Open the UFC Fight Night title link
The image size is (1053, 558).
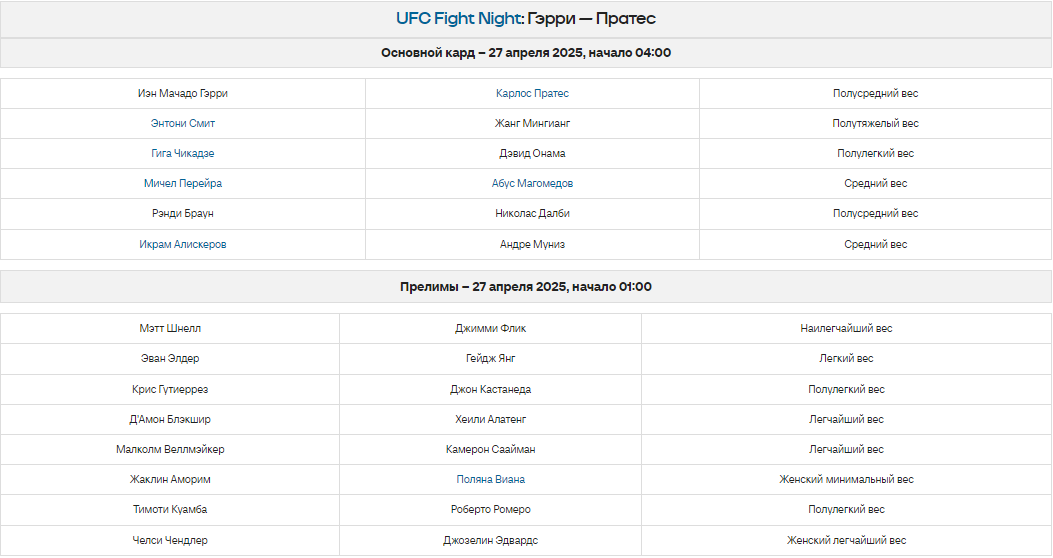tap(459, 19)
